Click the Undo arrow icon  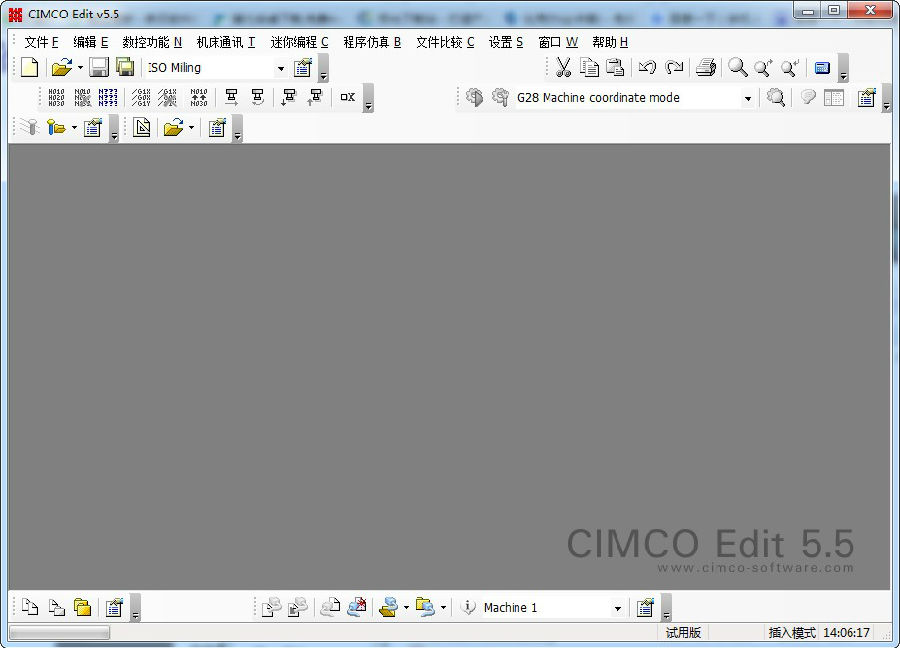[647, 68]
